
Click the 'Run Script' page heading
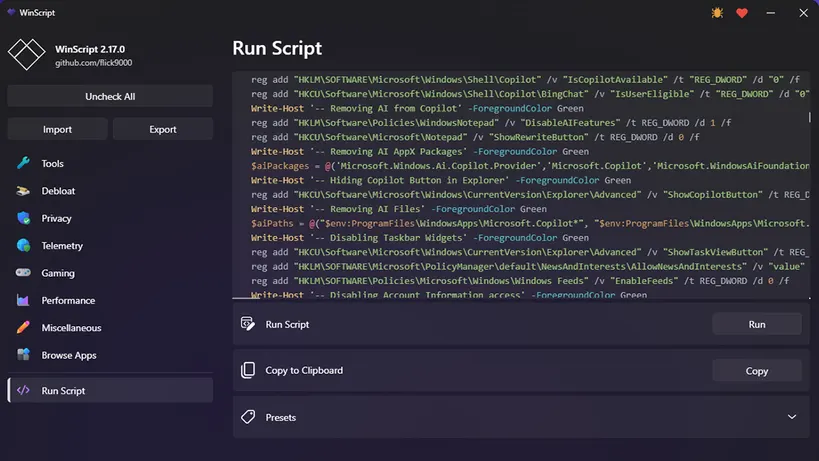pos(277,48)
